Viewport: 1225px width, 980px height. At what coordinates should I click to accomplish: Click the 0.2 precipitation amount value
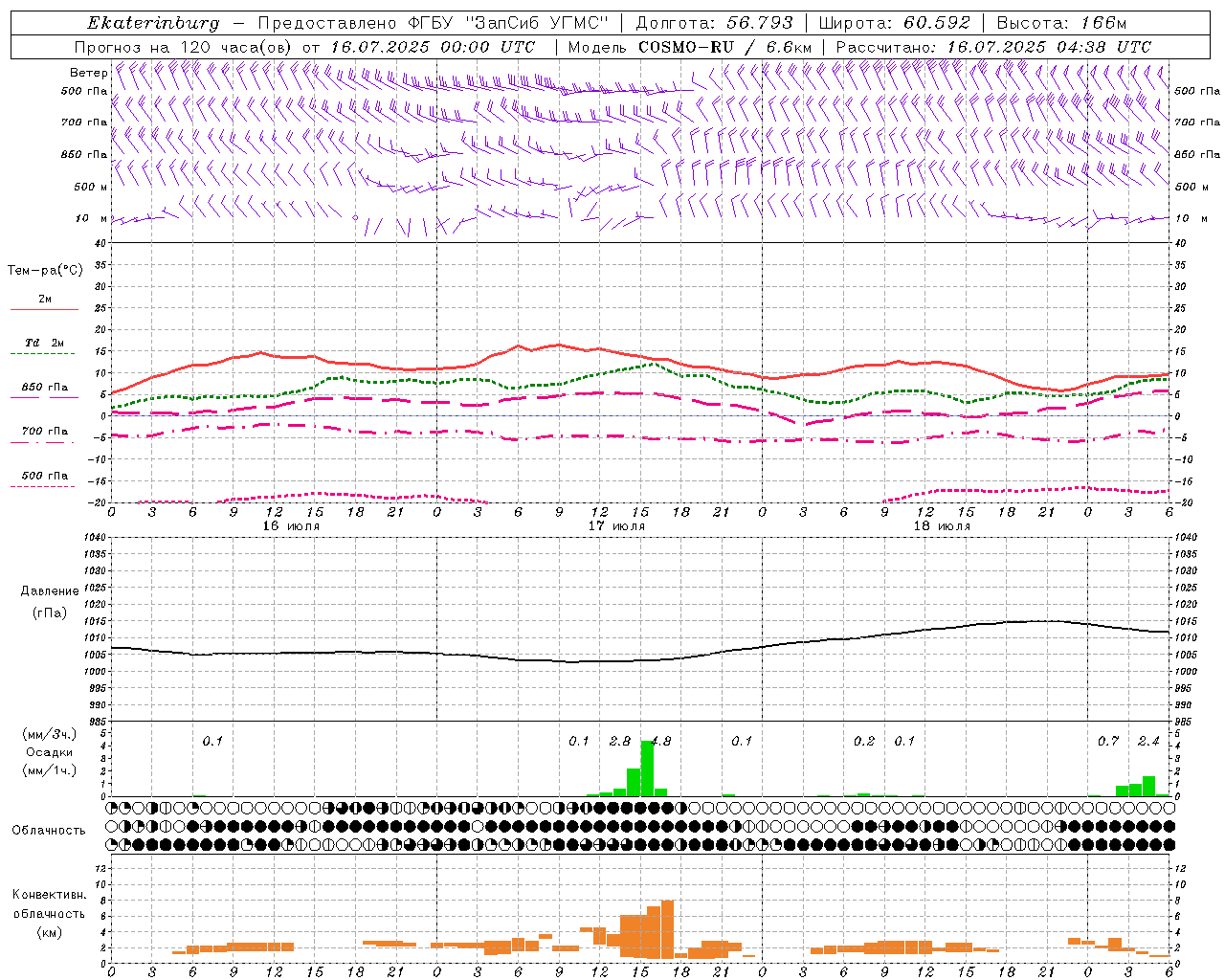[864, 742]
